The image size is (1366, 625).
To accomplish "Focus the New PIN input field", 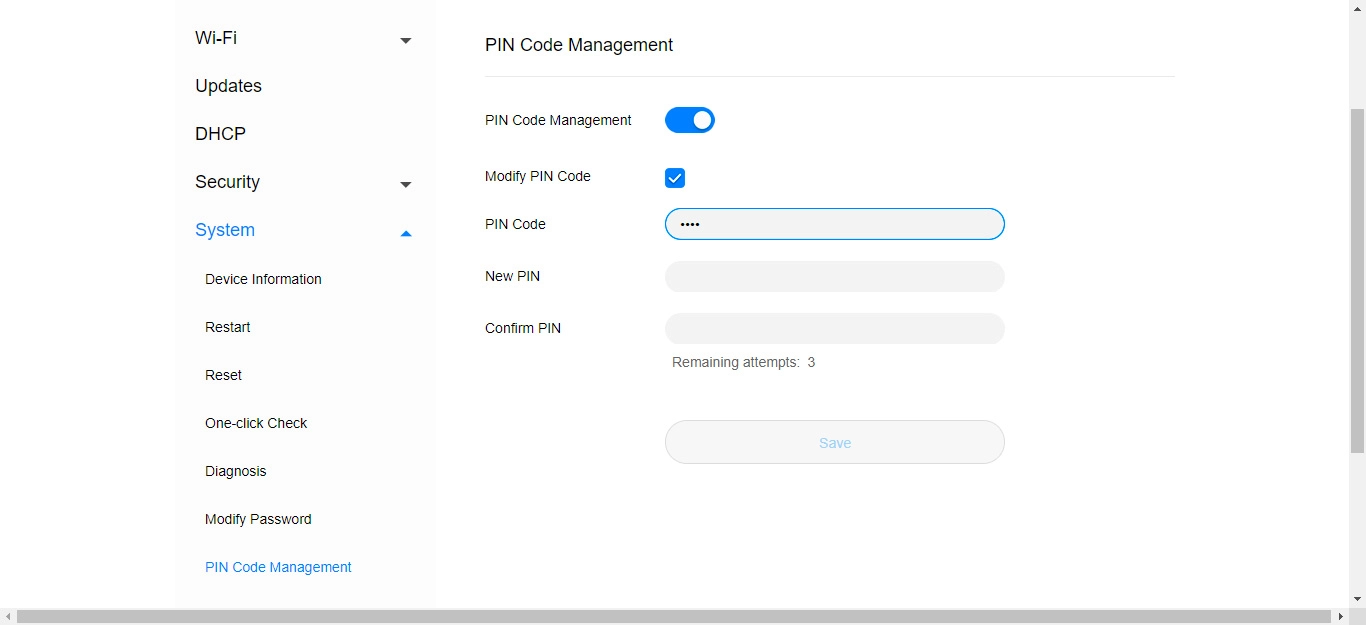I will tap(834, 277).
